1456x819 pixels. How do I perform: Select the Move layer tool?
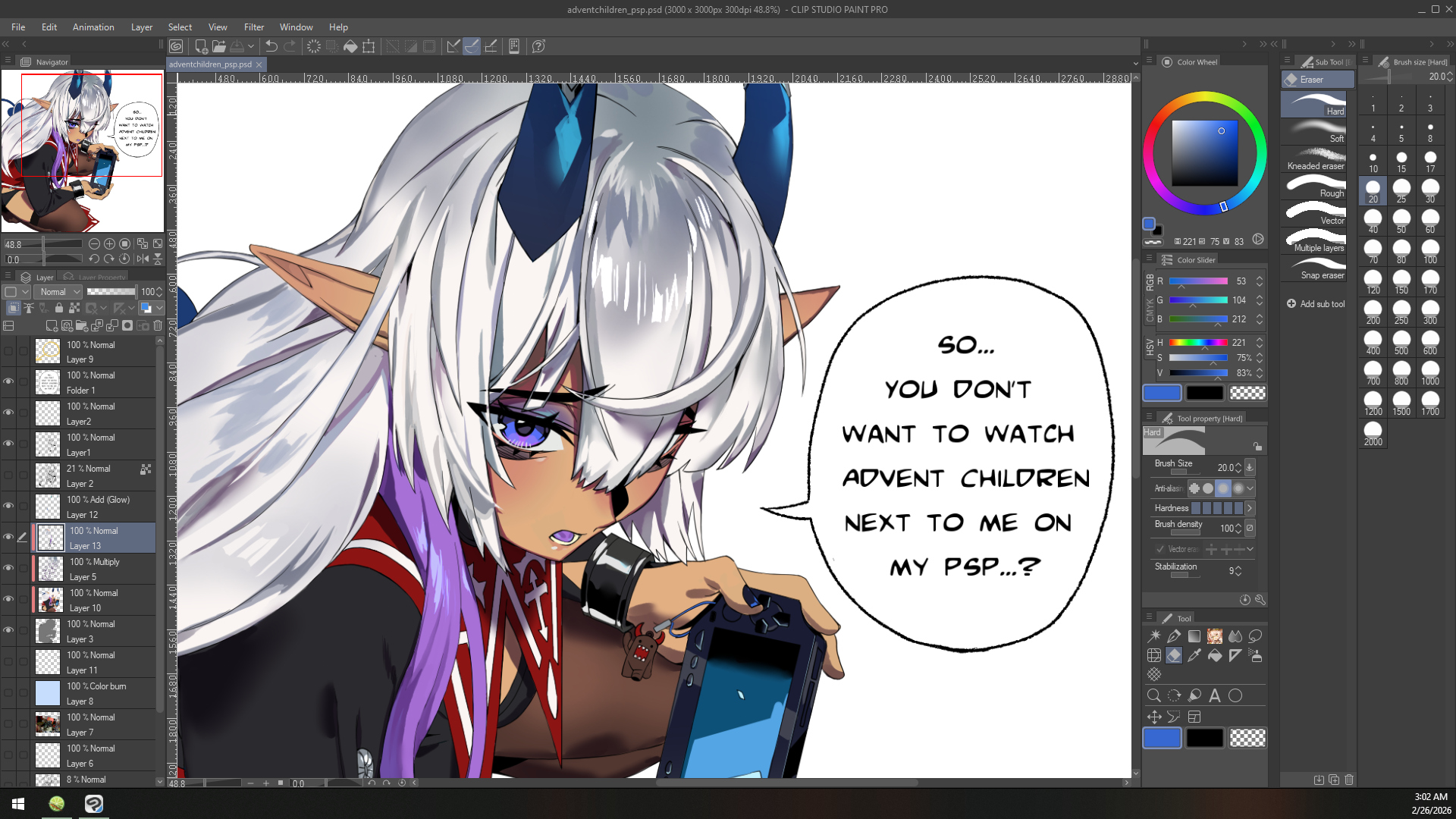(x=1154, y=717)
